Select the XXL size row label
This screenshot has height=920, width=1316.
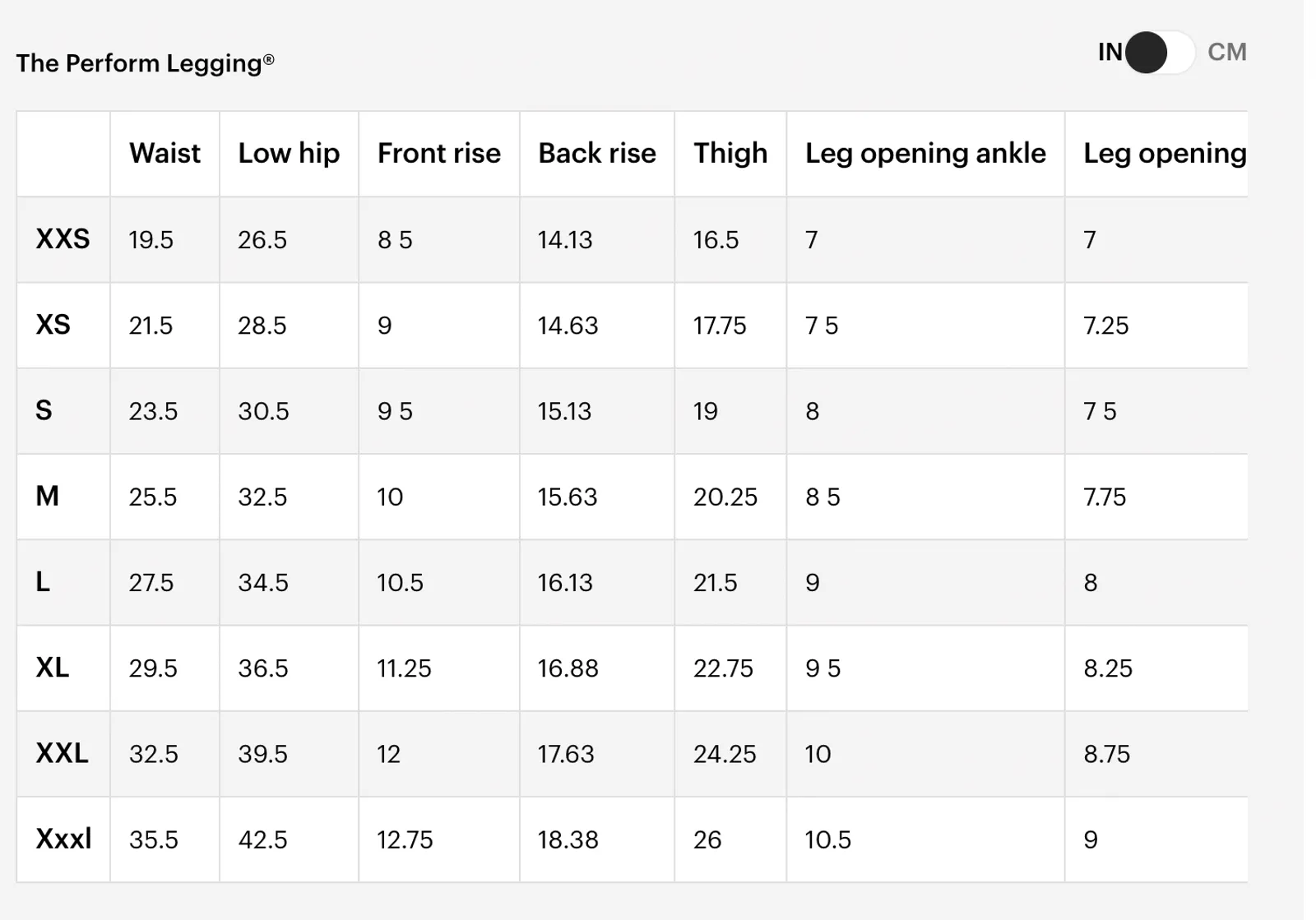tap(62, 753)
